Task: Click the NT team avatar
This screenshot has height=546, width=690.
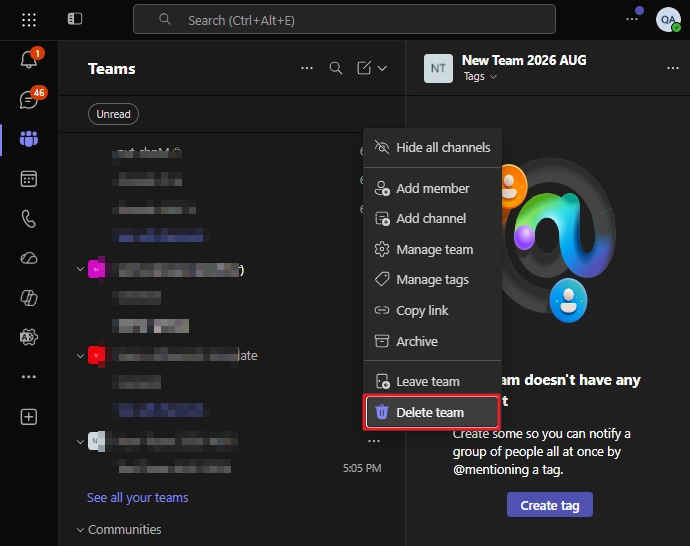Action: coord(438,69)
